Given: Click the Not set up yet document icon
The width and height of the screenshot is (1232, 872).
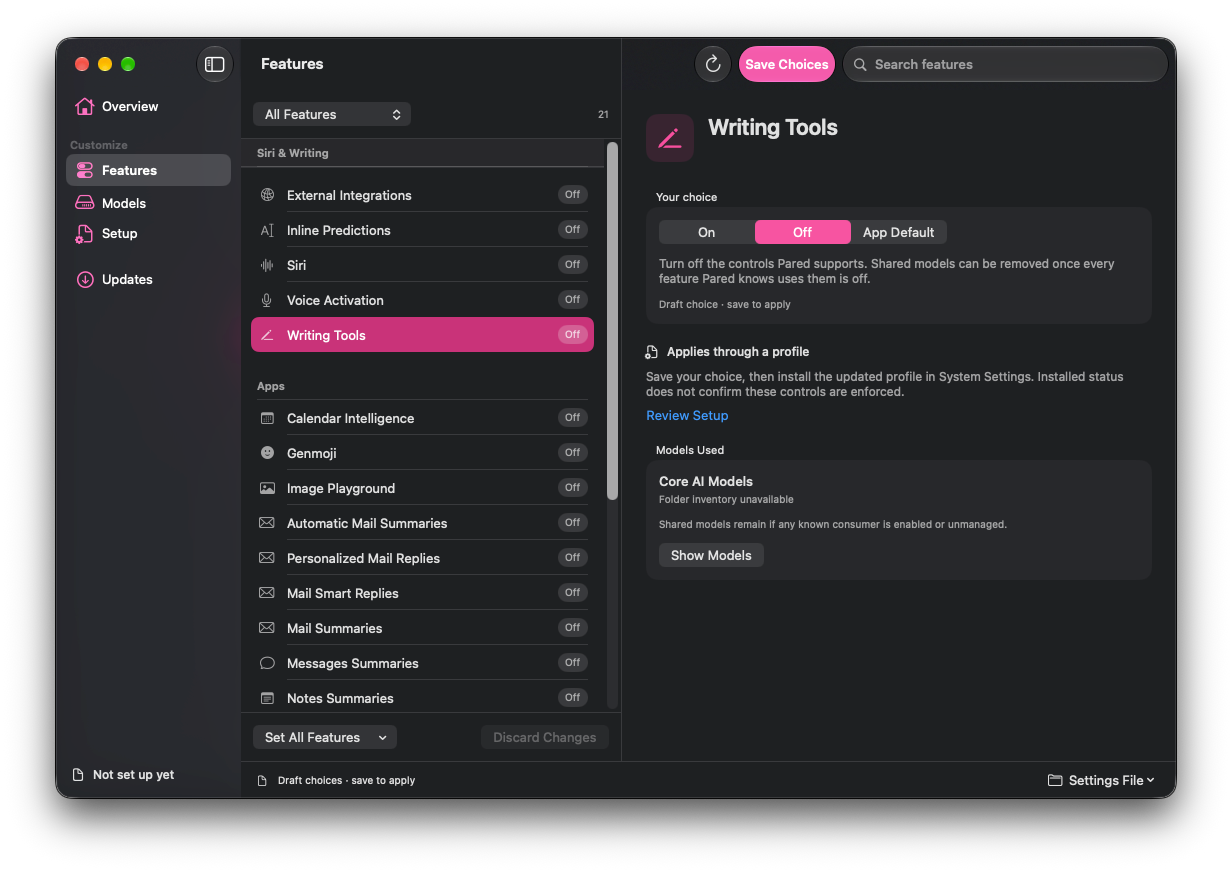Looking at the screenshot, I should [78, 775].
